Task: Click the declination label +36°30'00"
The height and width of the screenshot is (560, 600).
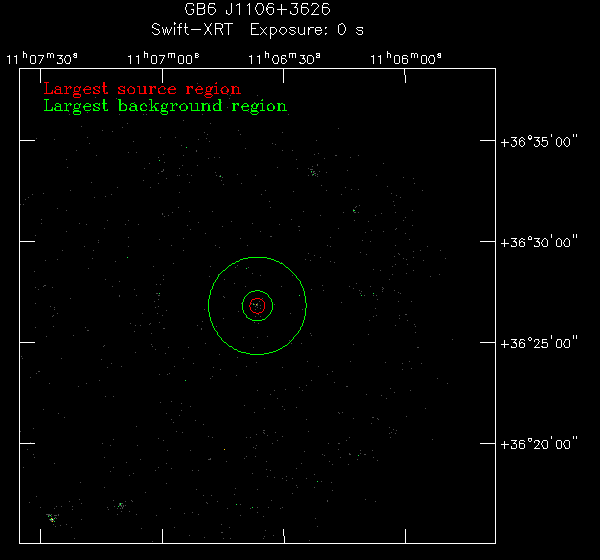Action: coord(539,242)
